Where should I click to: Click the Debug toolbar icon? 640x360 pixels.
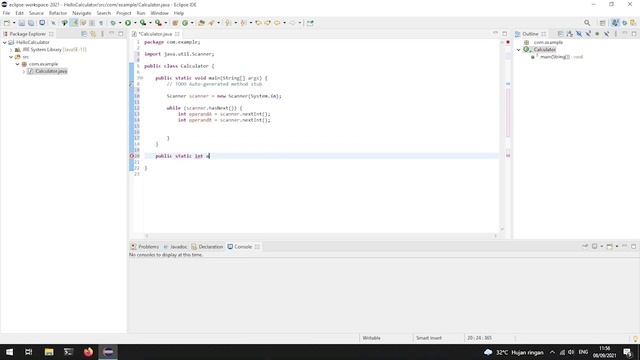[x=113, y=23]
